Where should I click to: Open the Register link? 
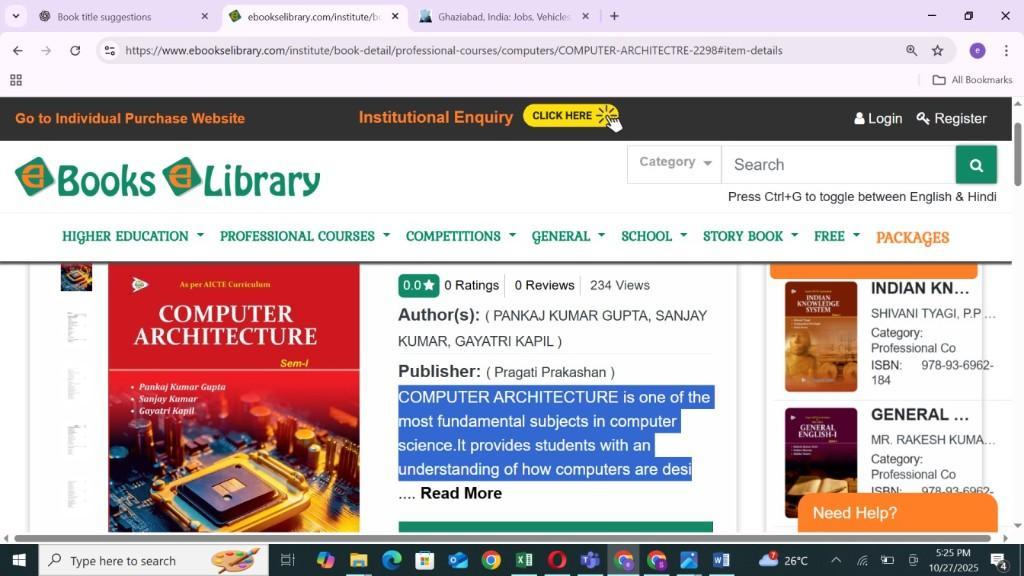click(x=952, y=118)
